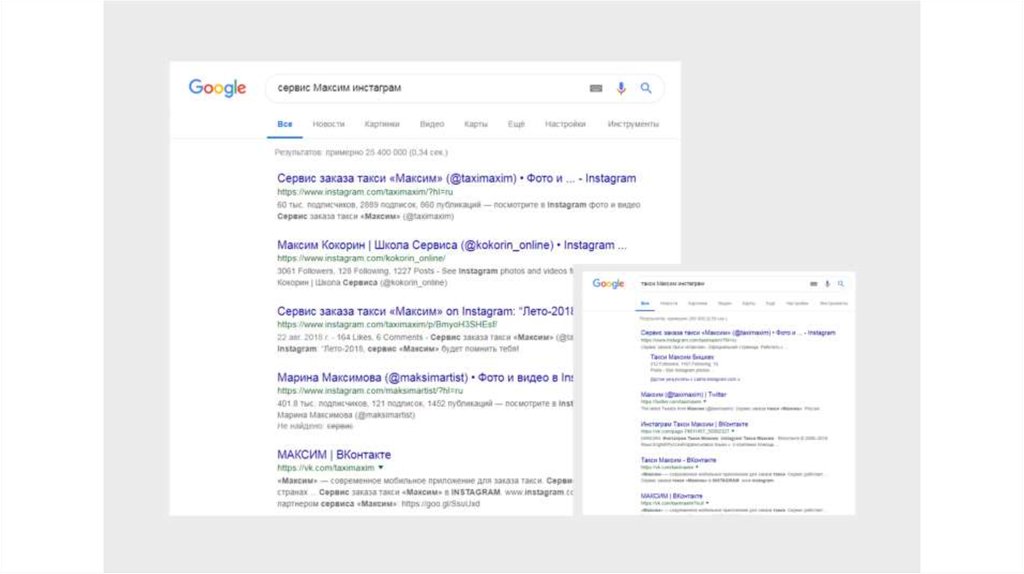
Task: Open the Ещё menu in the large page
Action: (516, 124)
